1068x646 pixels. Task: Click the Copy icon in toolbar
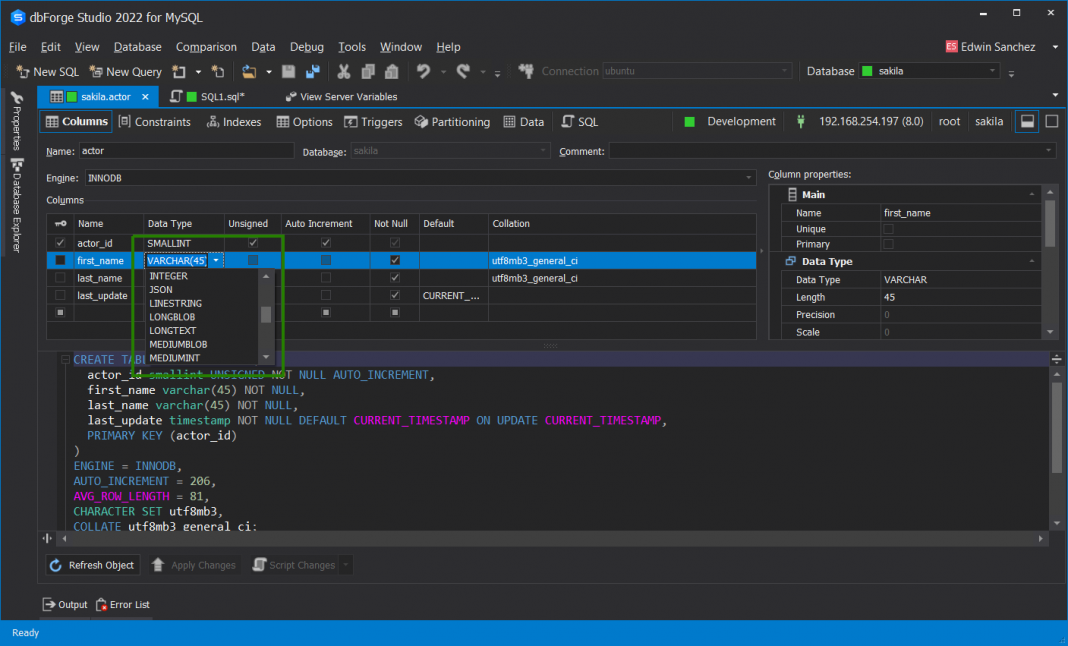click(367, 72)
